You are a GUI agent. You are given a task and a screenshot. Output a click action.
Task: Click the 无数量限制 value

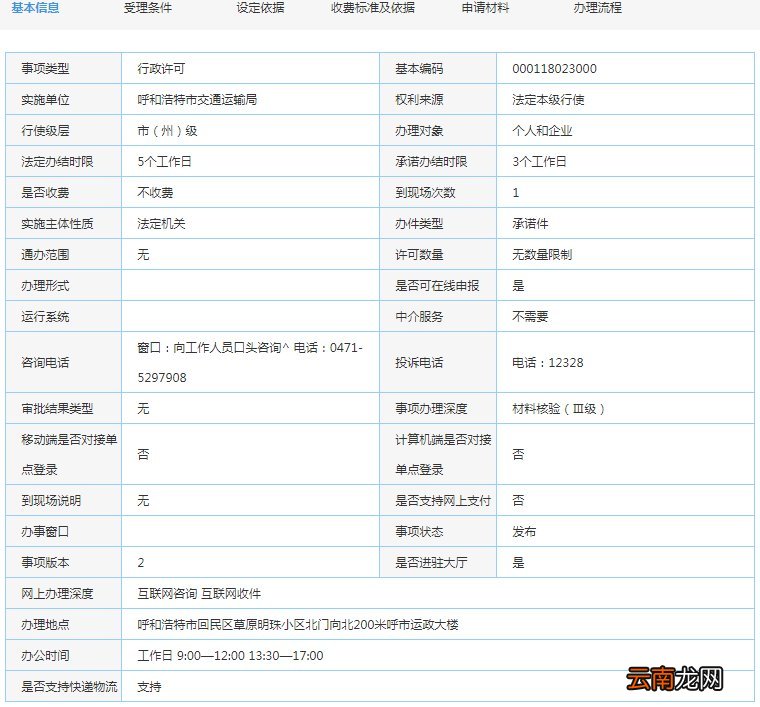[x=542, y=255]
